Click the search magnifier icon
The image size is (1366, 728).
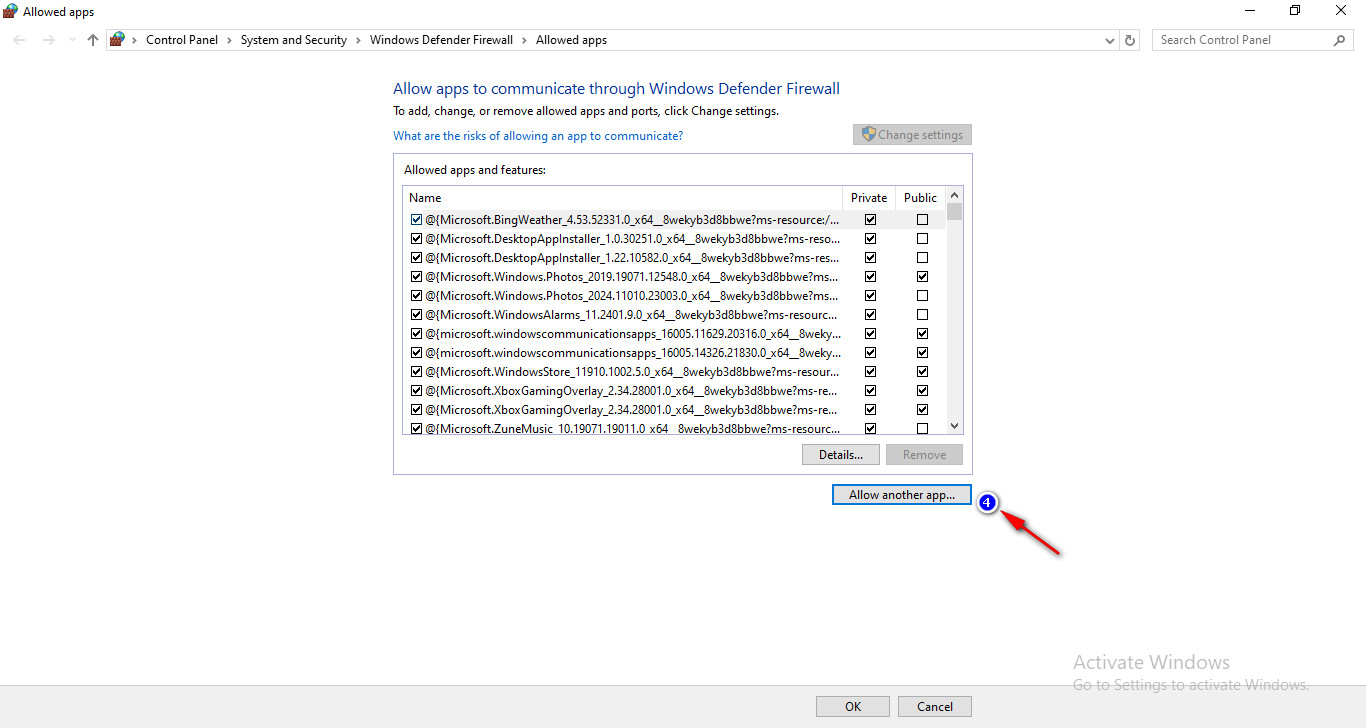pyautogui.click(x=1340, y=40)
